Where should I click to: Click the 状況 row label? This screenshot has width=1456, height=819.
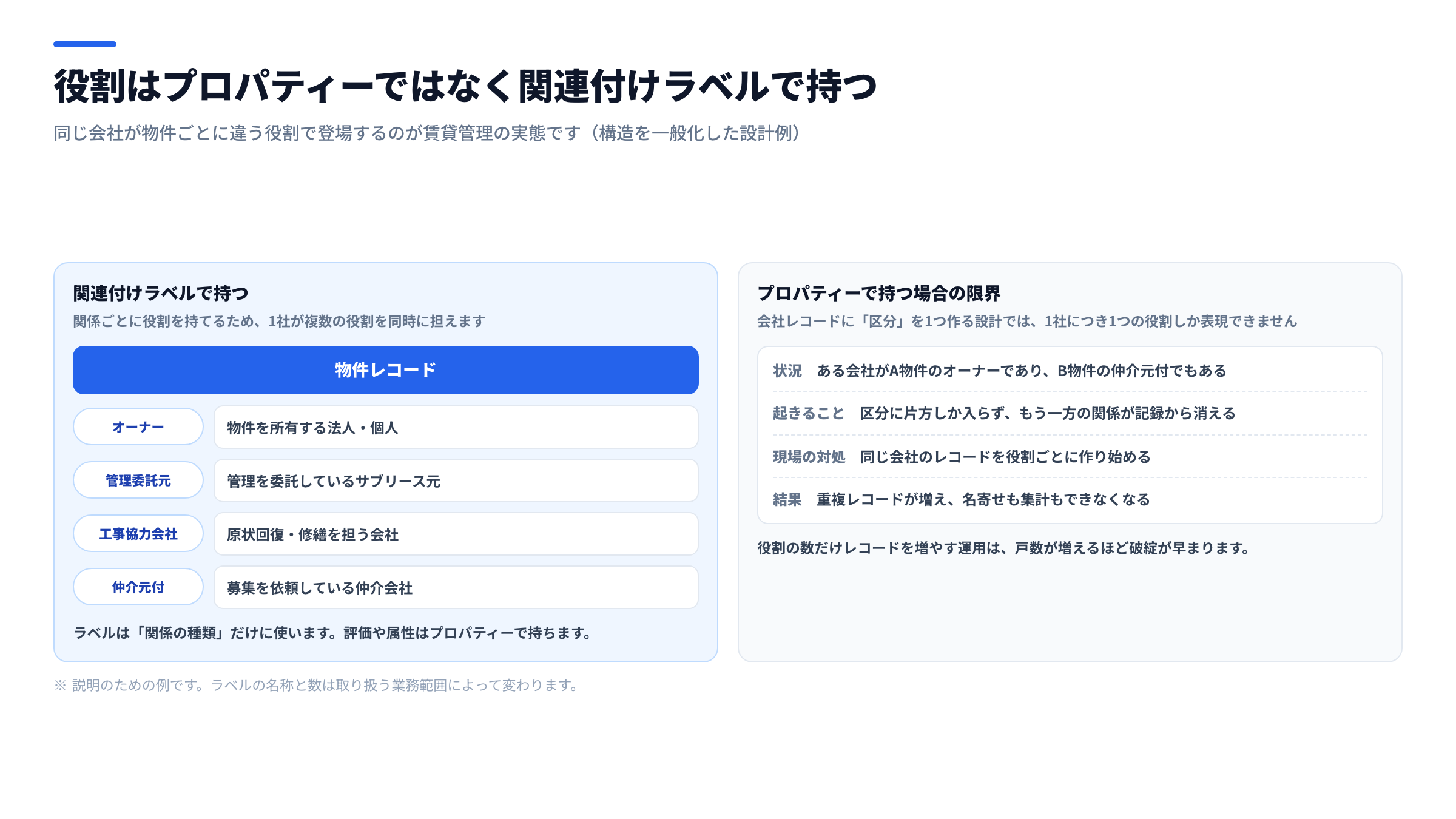pyautogui.click(x=787, y=371)
